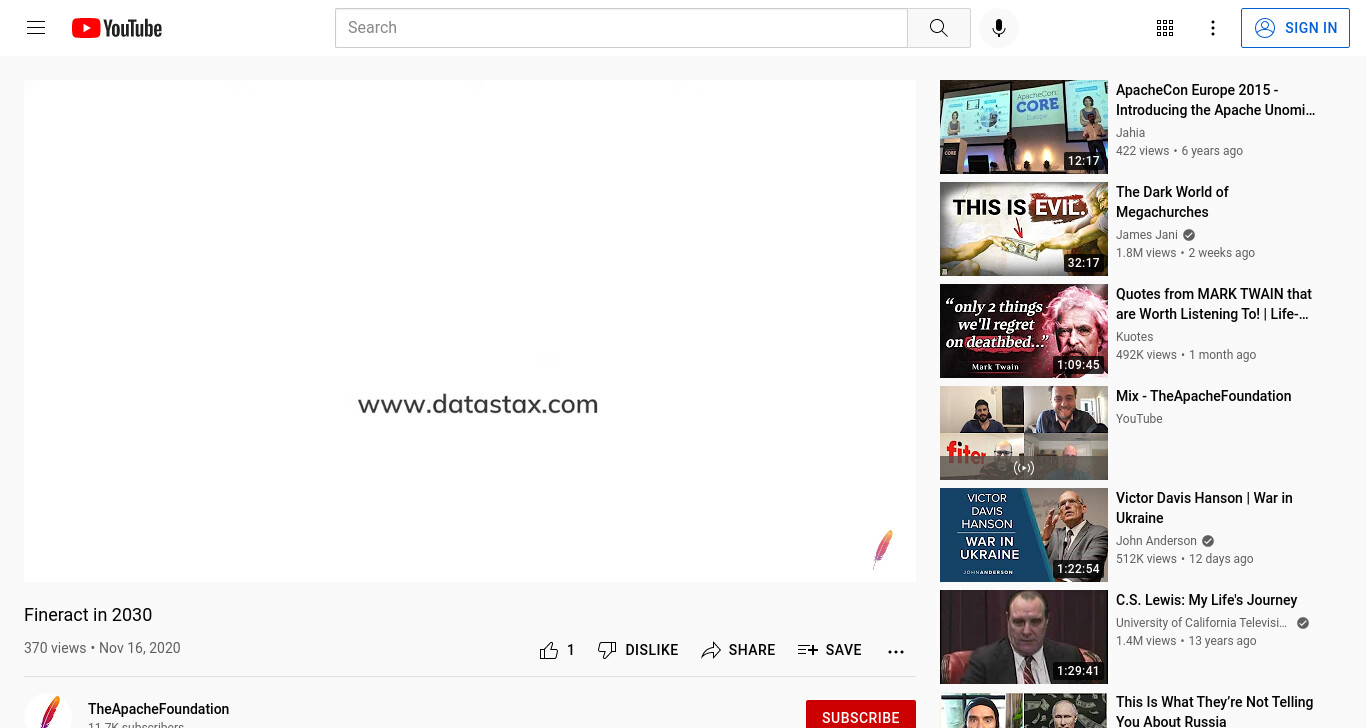
Task: Open the YouTube apps grid
Action: point(1165,28)
